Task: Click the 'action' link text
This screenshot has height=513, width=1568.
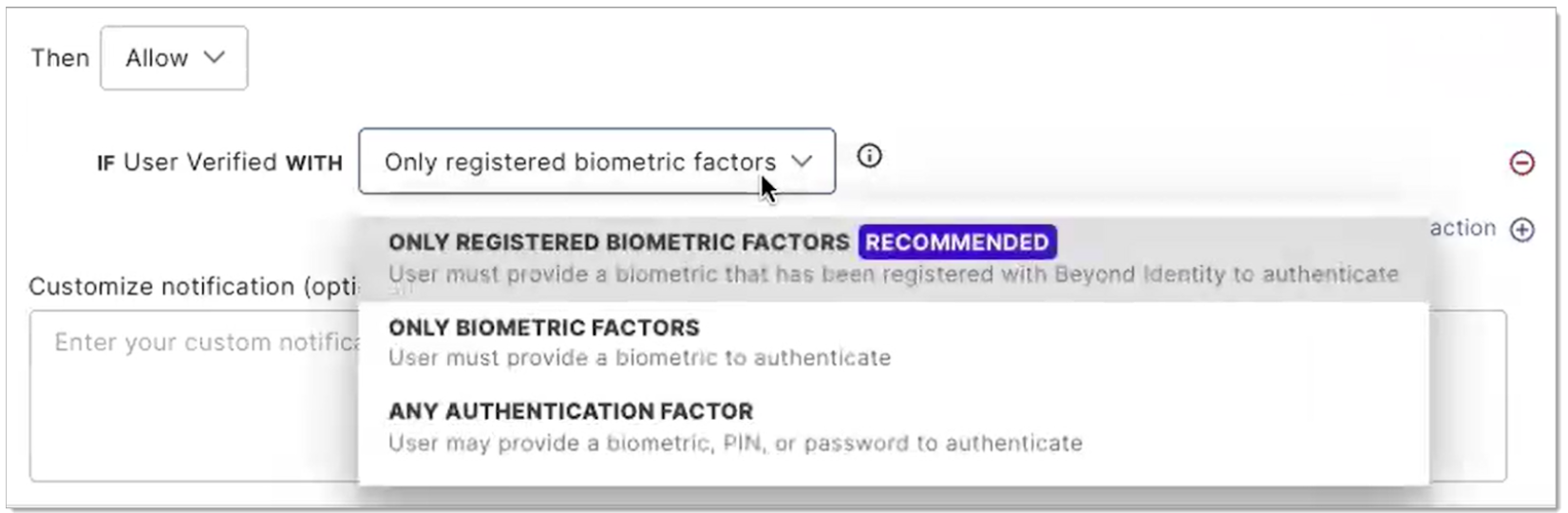Action: click(1462, 228)
